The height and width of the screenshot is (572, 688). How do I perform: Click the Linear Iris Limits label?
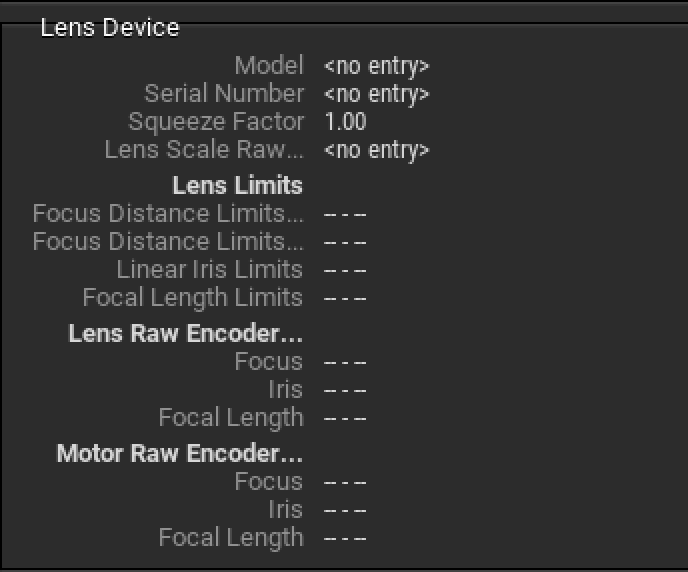pos(209,270)
